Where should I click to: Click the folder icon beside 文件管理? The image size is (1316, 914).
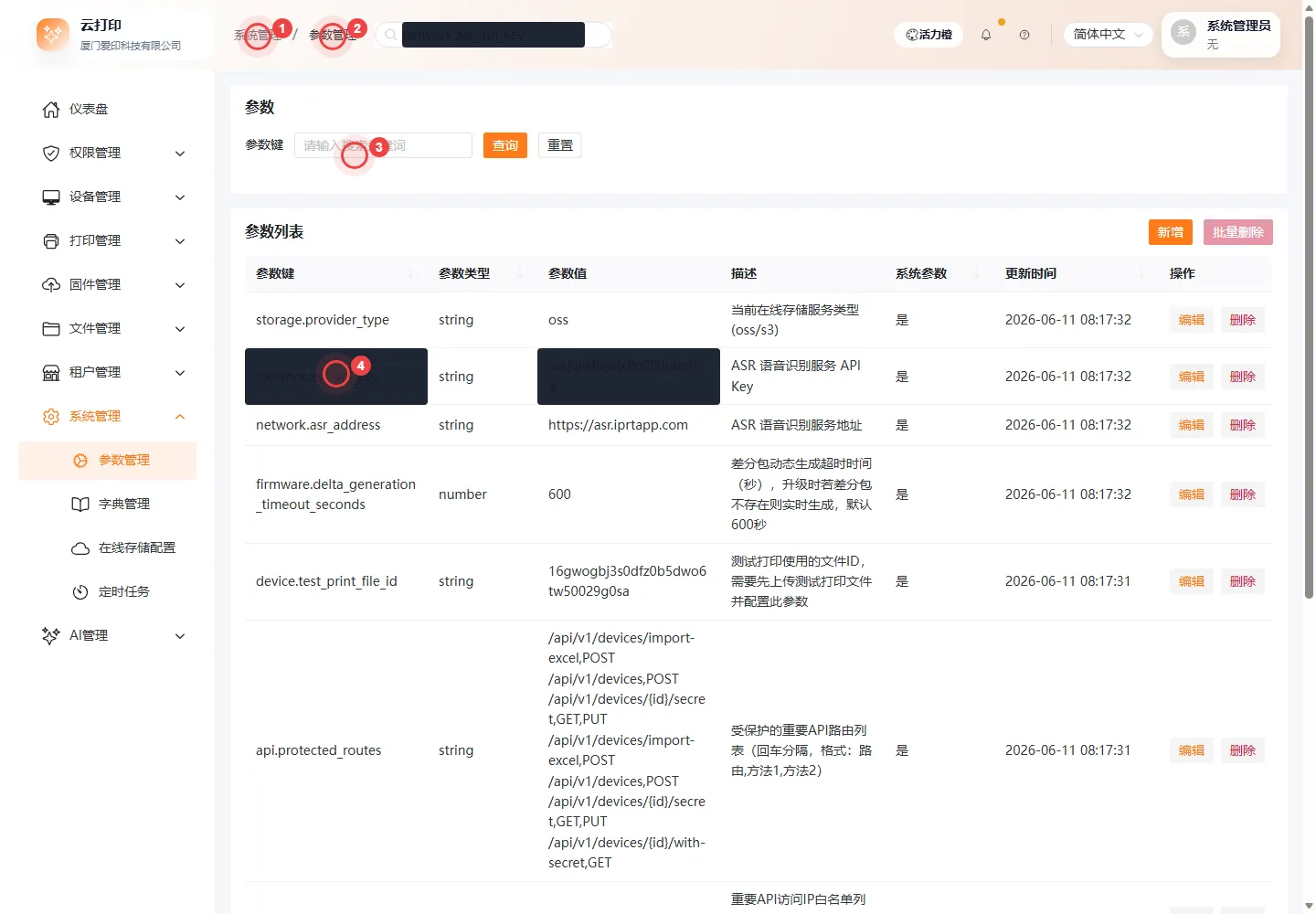pos(51,329)
